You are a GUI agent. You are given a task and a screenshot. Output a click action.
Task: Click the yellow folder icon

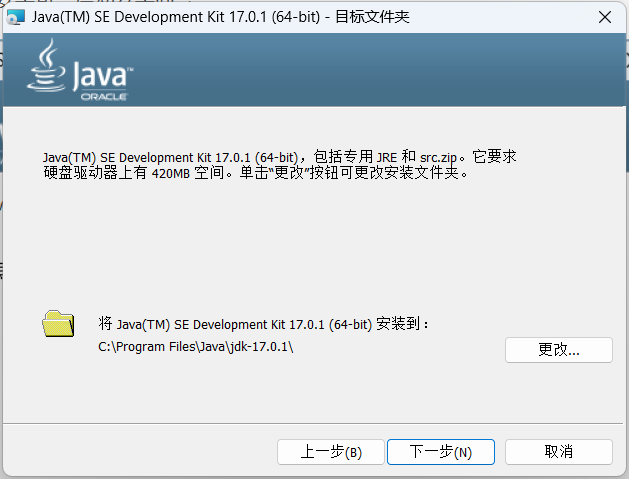[x=58, y=323]
